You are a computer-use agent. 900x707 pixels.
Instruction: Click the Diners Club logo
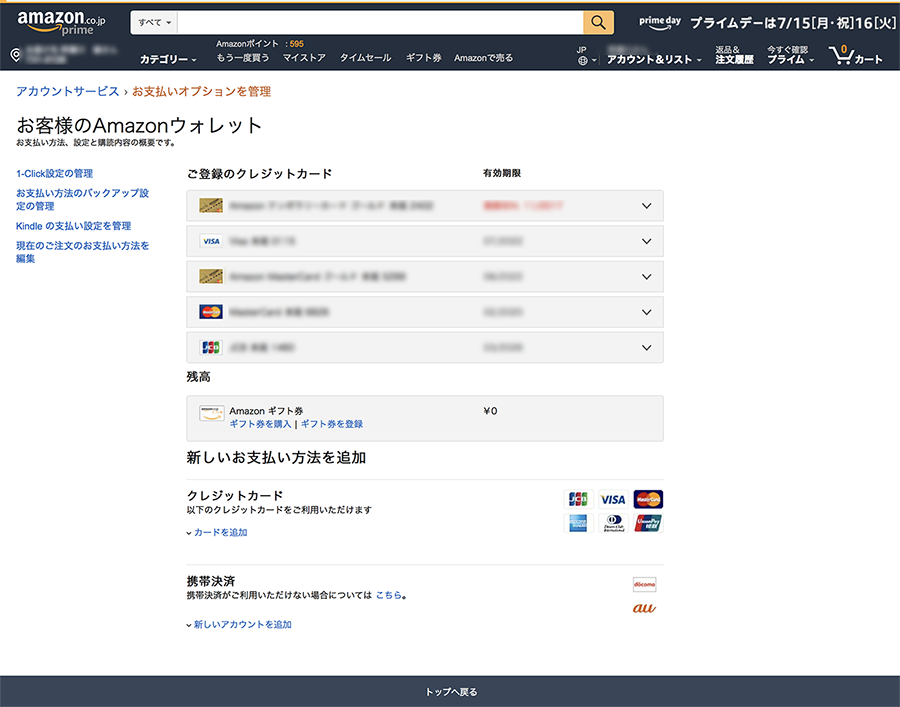pos(613,523)
